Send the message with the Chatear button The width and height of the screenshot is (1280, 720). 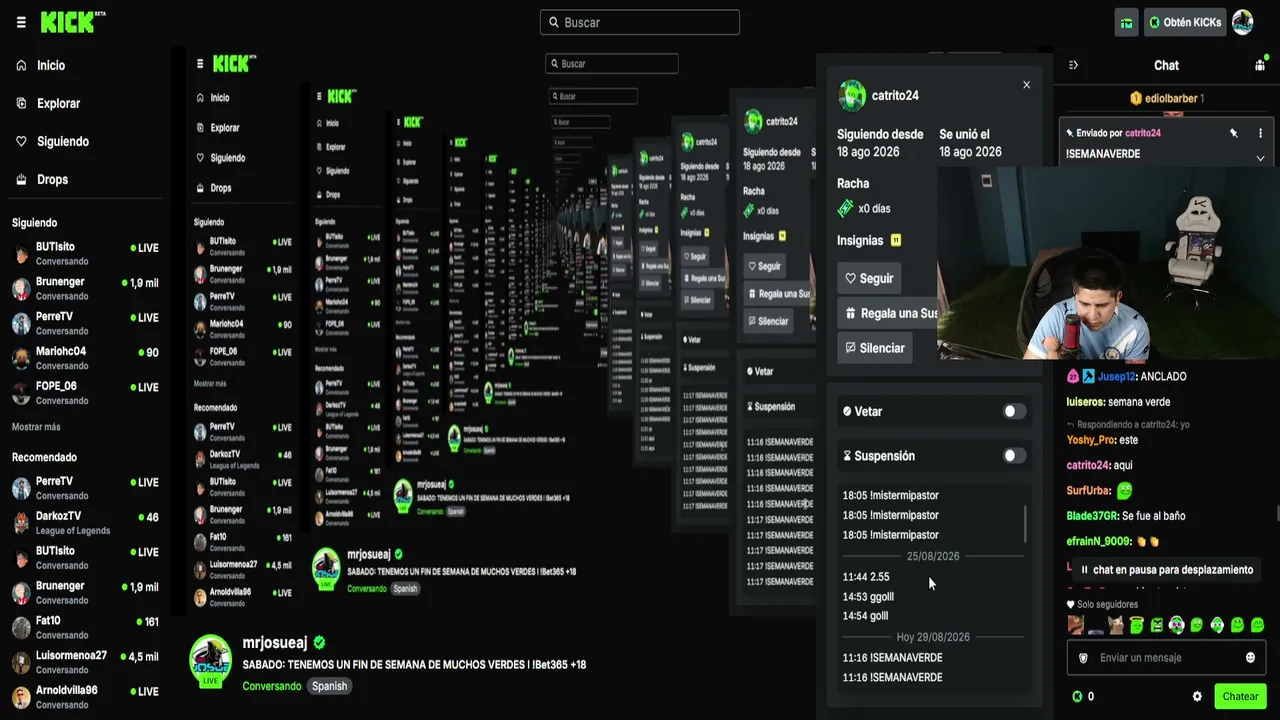[x=1240, y=696]
